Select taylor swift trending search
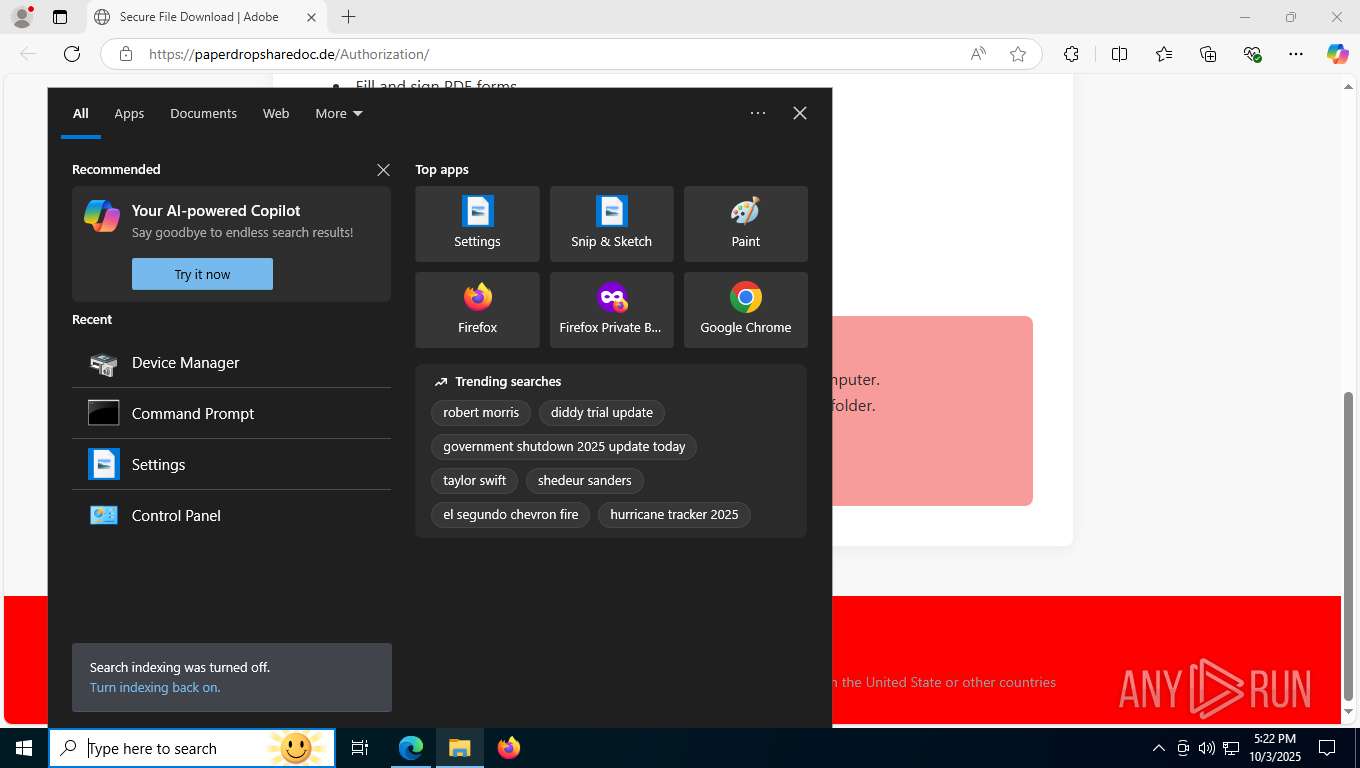Image resolution: width=1360 pixels, height=768 pixels. coord(474,480)
